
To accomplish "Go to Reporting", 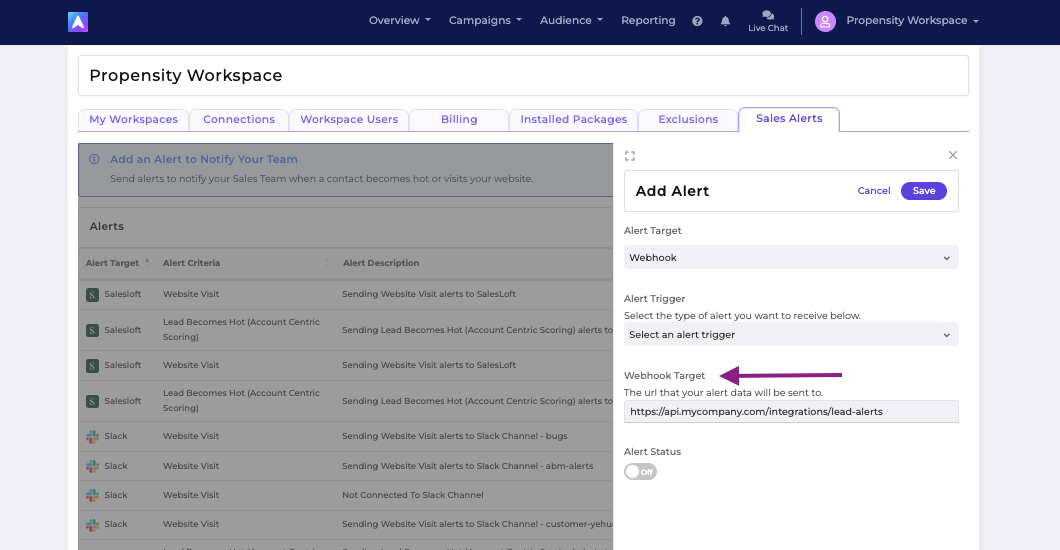I will coord(648,20).
